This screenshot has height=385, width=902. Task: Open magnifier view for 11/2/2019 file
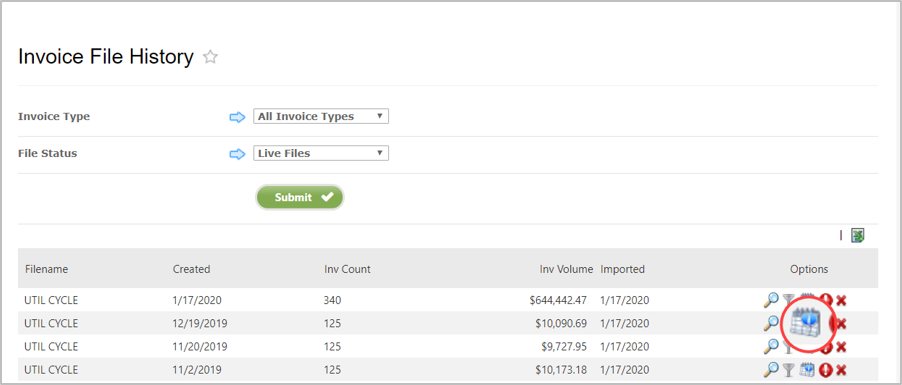pyautogui.click(x=771, y=369)
